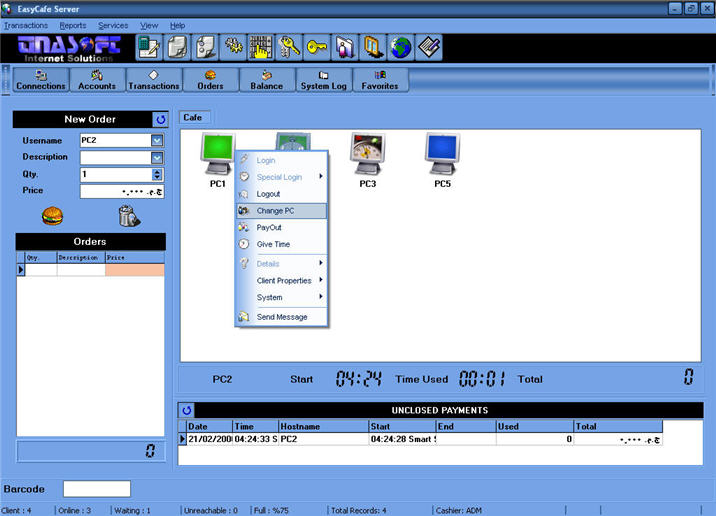
Task: Click the document with dots toolbar icon
Action: [205, 47]
